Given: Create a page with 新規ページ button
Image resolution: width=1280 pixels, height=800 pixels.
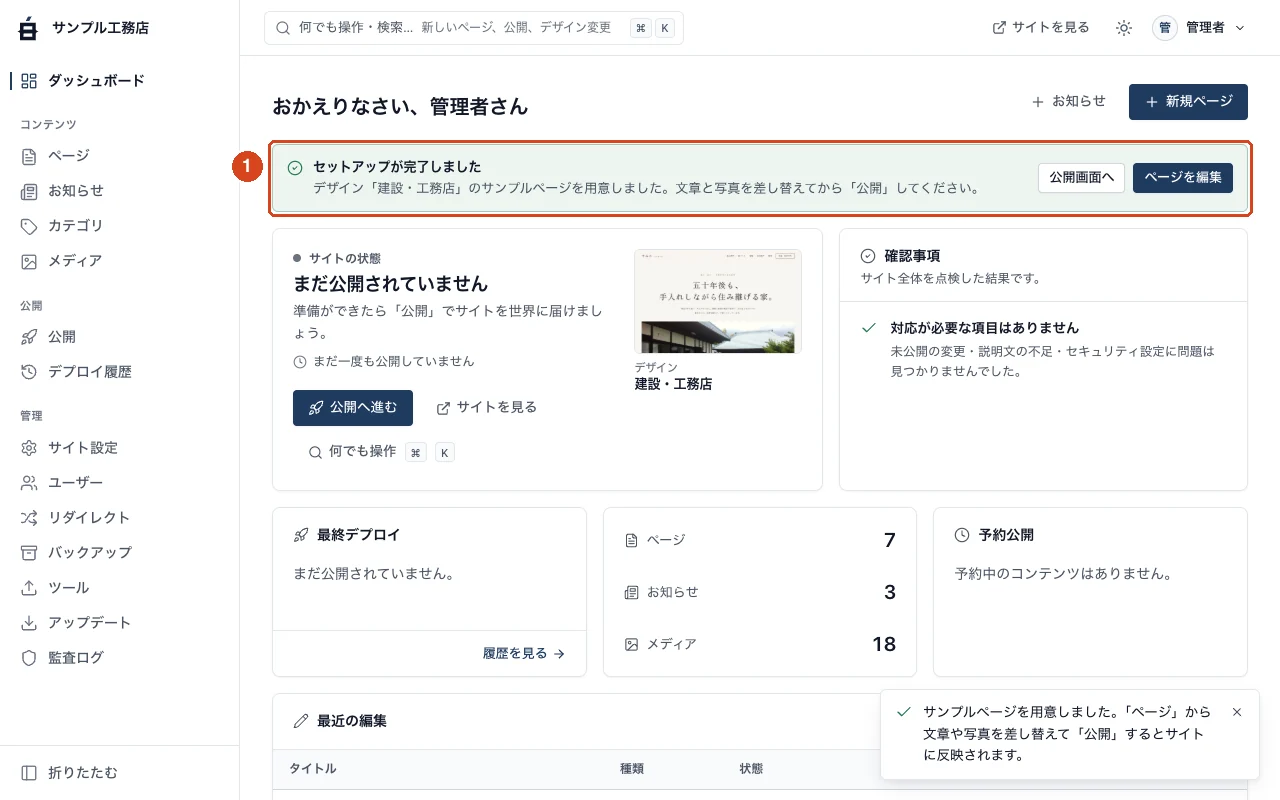Looking at the screenshot, I should click(x=1188, y=102).
